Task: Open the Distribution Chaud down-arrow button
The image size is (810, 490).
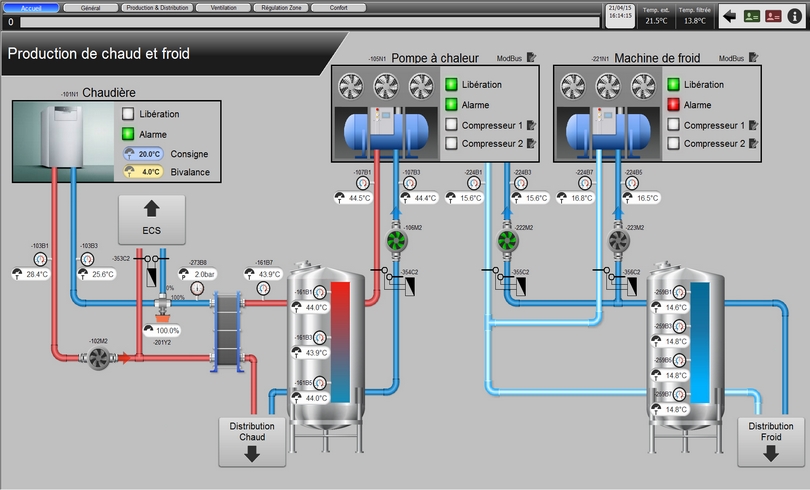Action: (252, 442)
